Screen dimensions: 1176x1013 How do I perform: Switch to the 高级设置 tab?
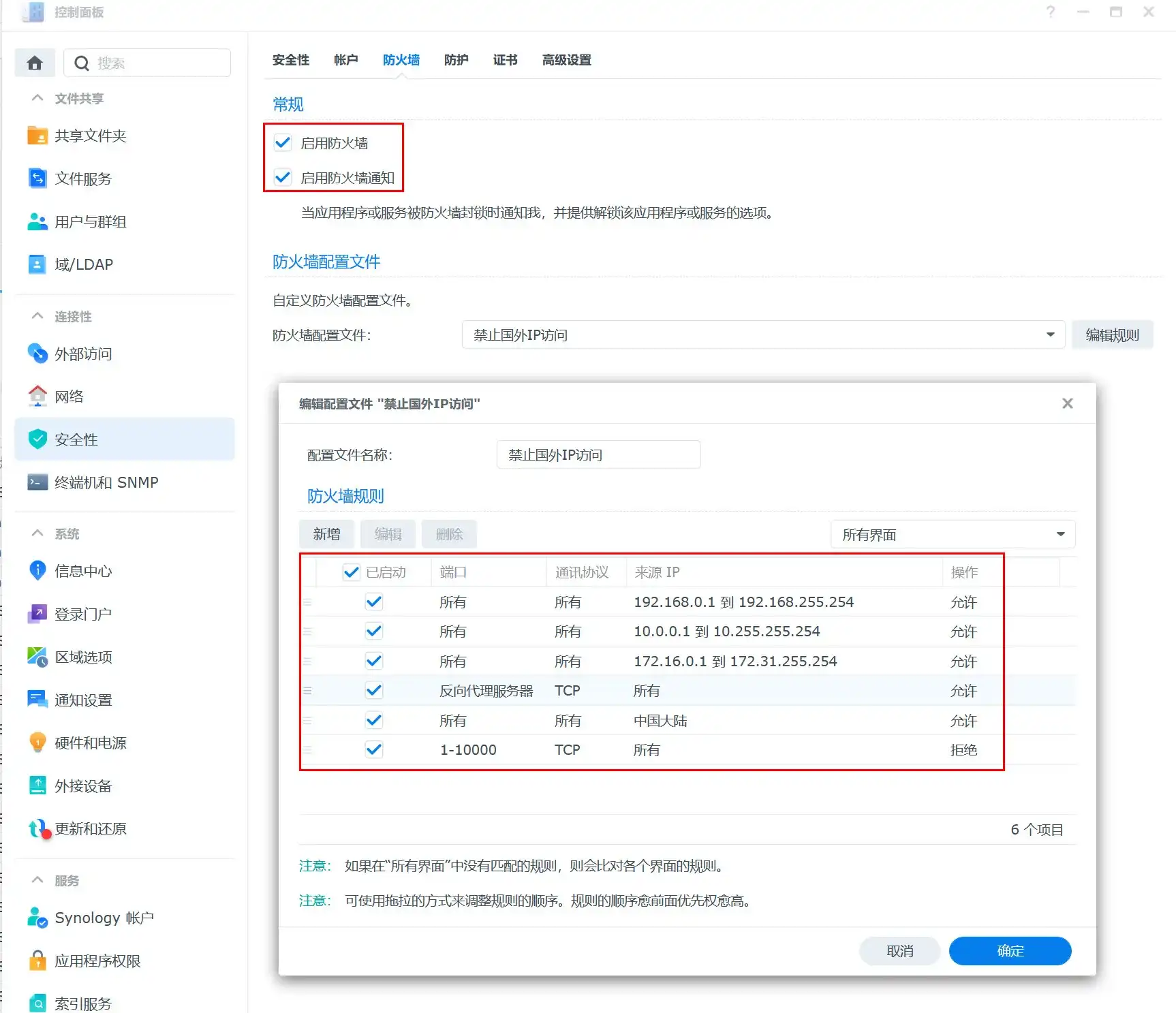point(566,60)
